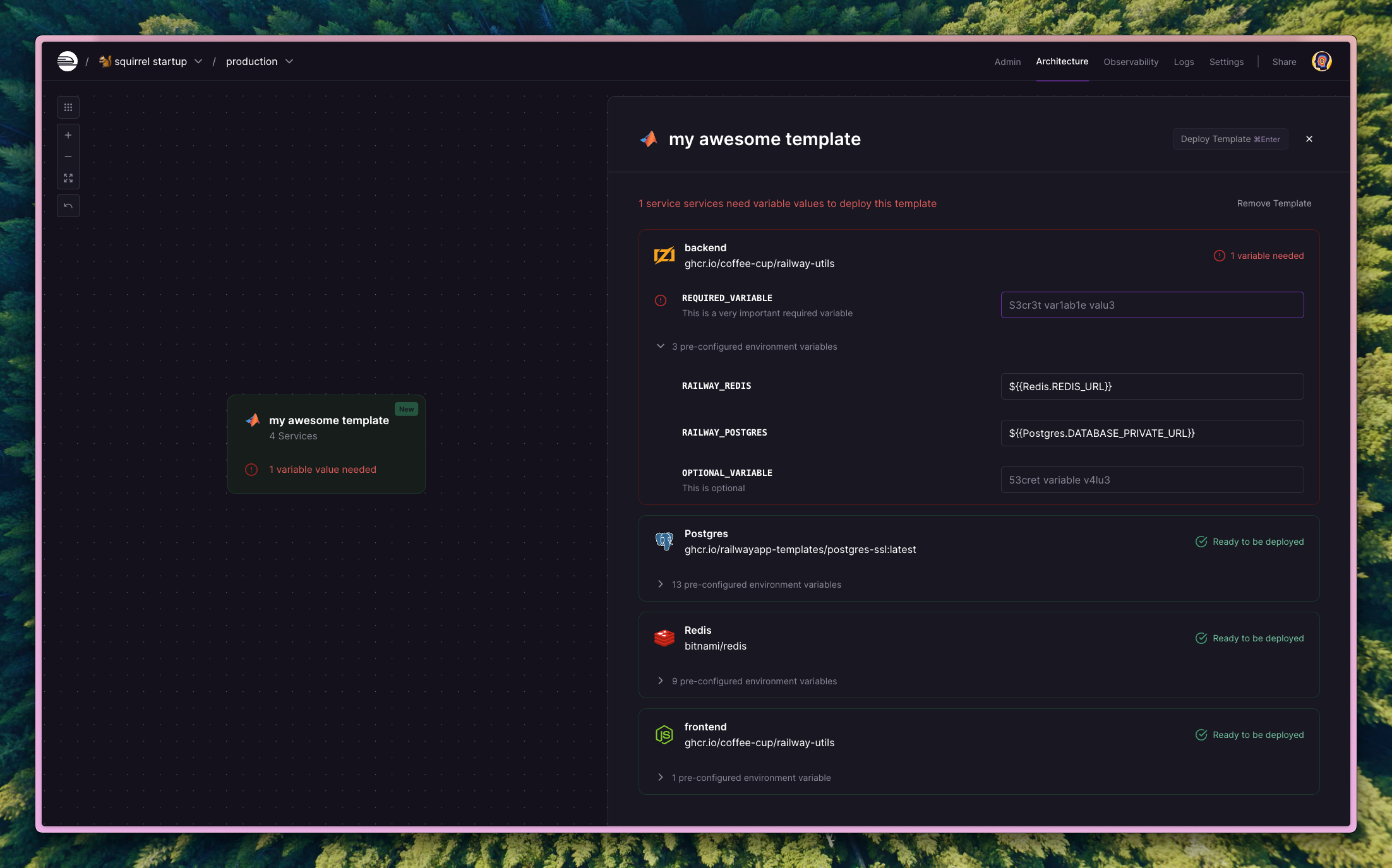Collapse the 3 pre-configured environment variables section
Viewport: 1392px width, 868px height.
tap(660, 346)
